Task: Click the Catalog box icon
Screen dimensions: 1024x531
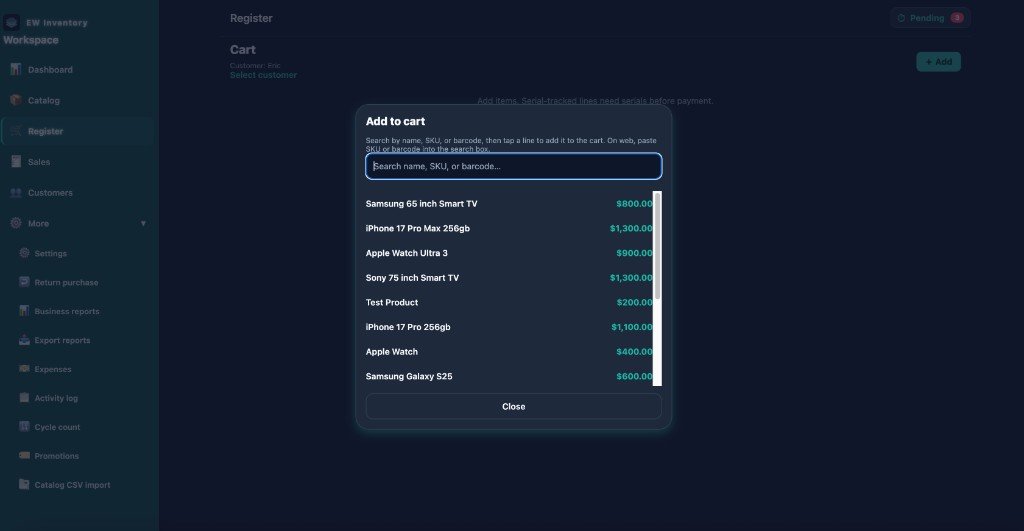Action: 16,100
